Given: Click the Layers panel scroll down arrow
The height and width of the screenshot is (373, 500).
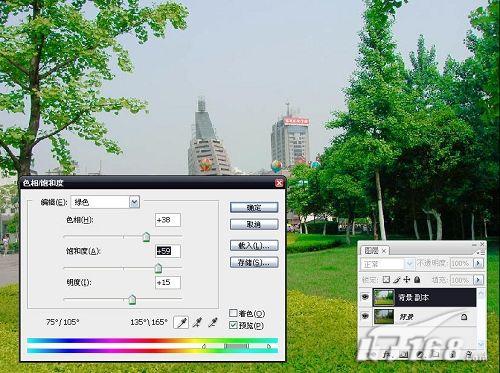Looking at the screenshot, I should coord(481,343).
